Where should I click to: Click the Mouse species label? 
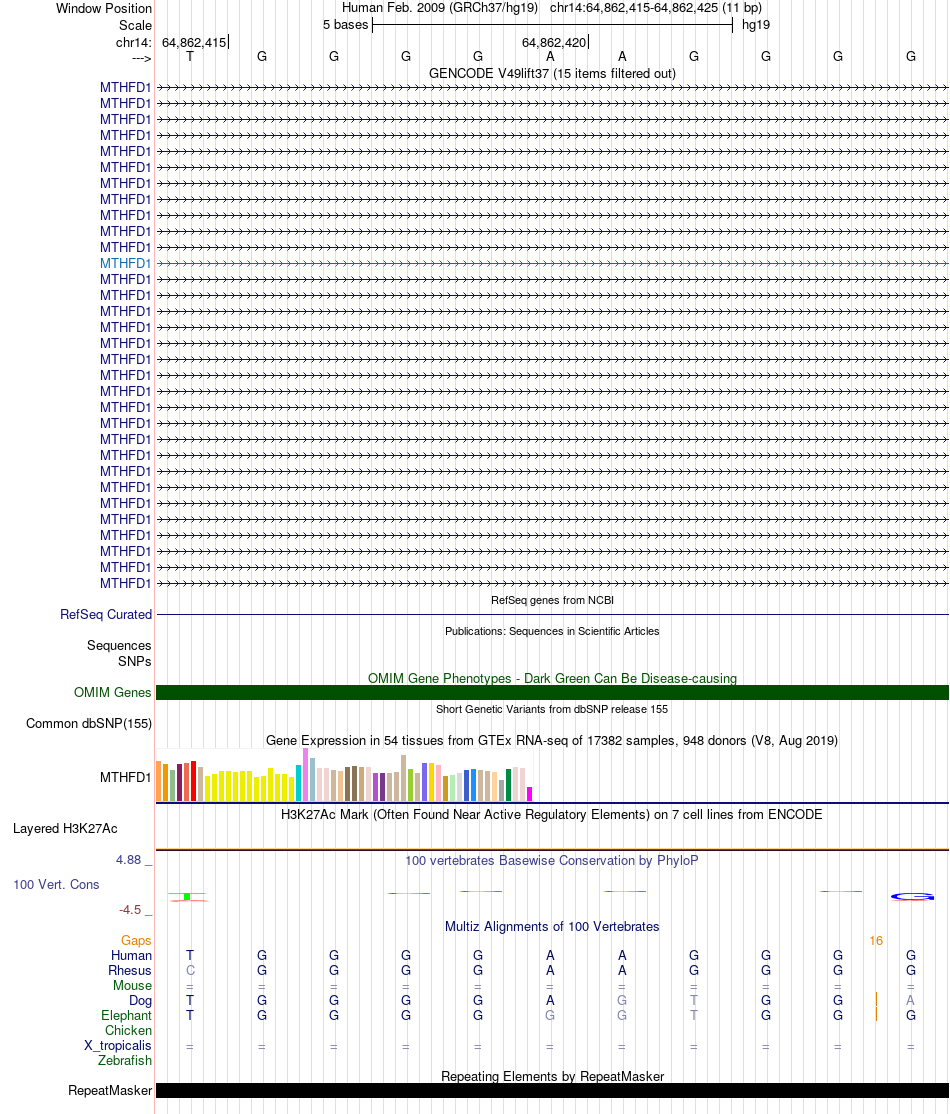pos(132,985)
